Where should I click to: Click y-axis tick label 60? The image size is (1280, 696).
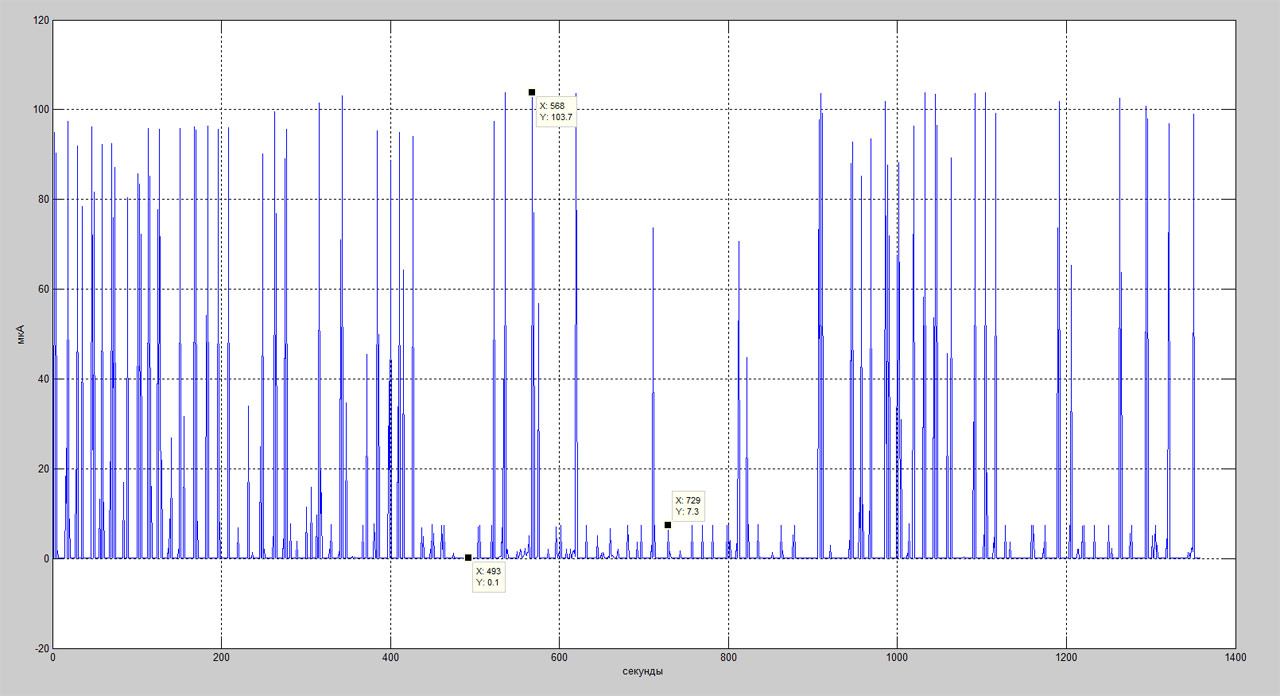point(43,289)
